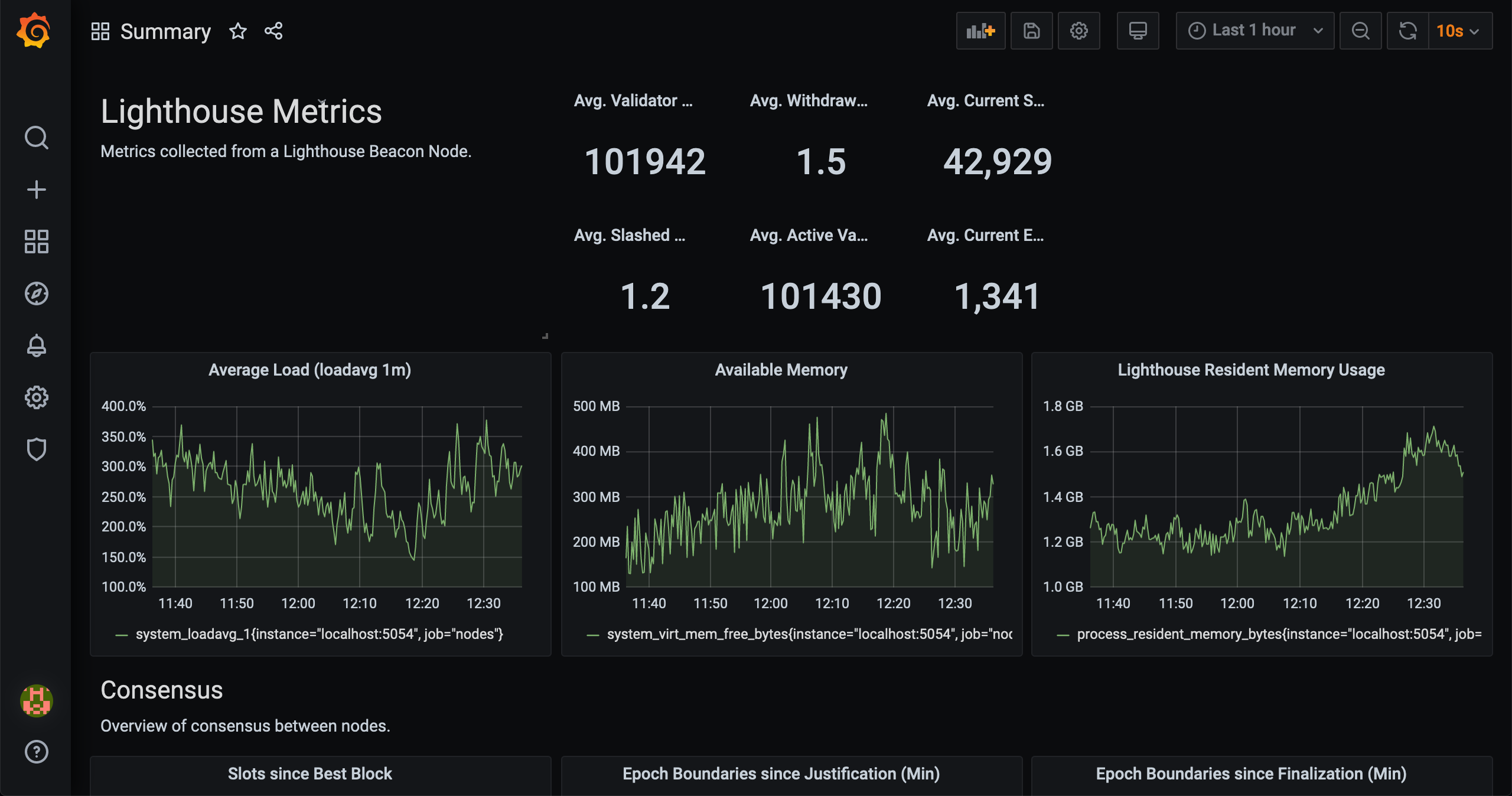Click the Average Load graph area
The width and height of the screenshot is (1512, 796).
click(337, 496)
